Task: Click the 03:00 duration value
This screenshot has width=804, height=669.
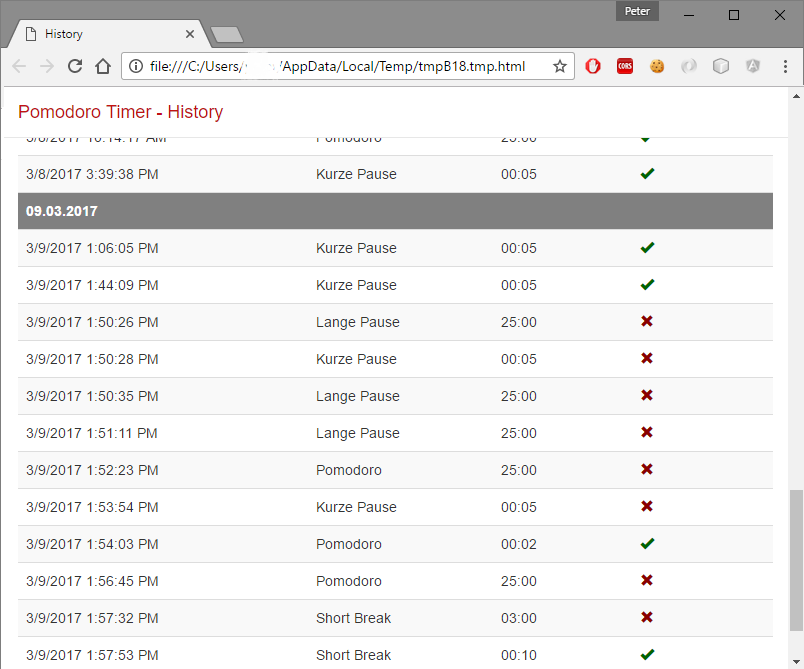Action: click(519, 618)
